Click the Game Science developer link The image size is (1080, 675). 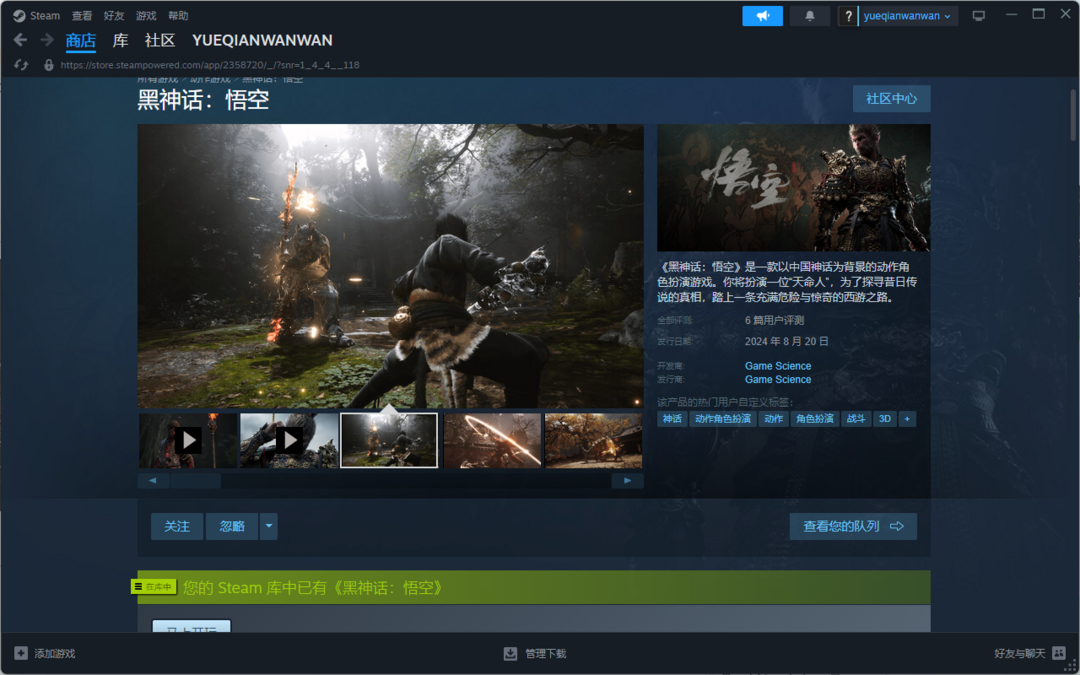(778, 366)
